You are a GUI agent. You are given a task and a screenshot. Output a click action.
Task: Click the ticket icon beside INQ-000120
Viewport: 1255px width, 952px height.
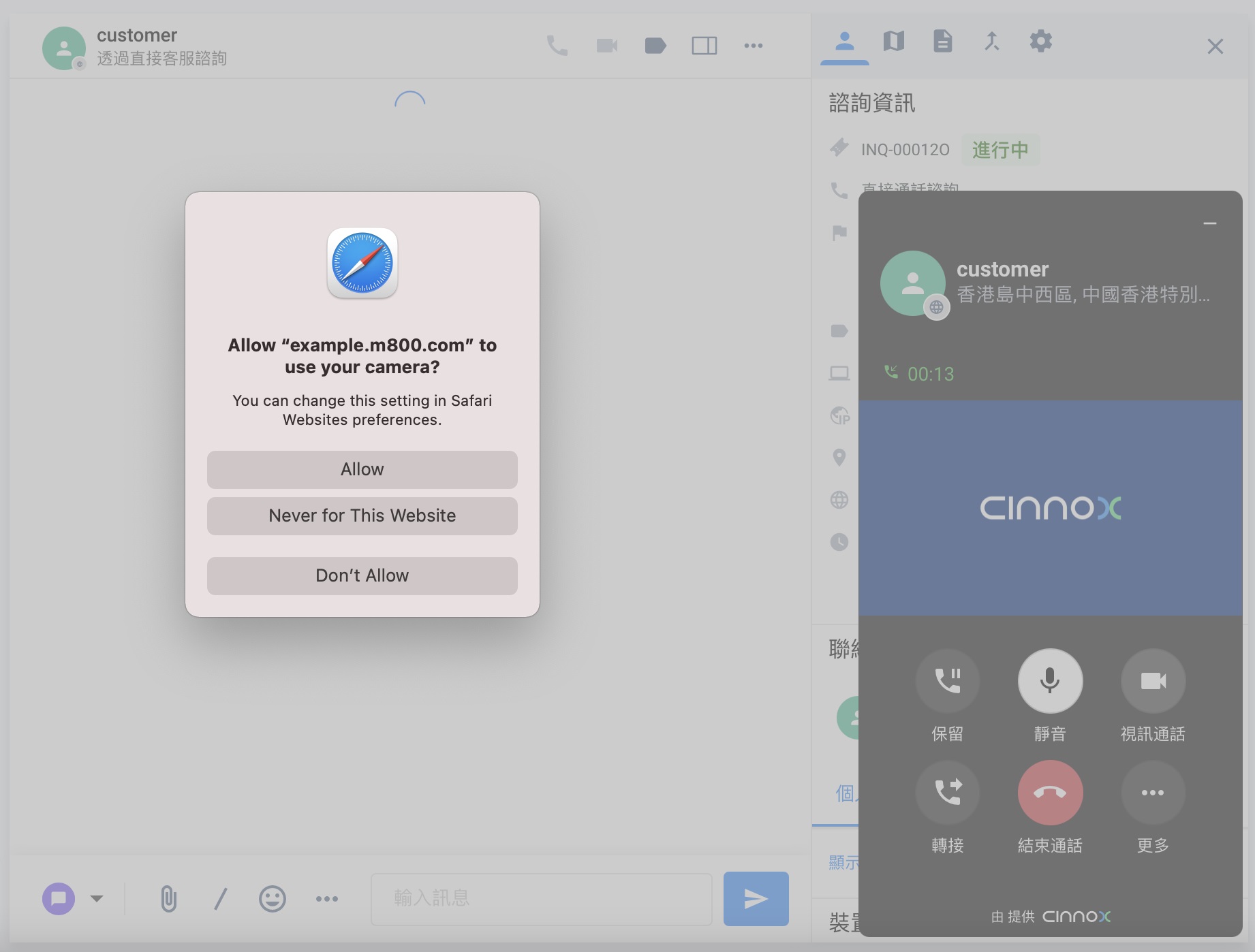[x=839, y=147]
